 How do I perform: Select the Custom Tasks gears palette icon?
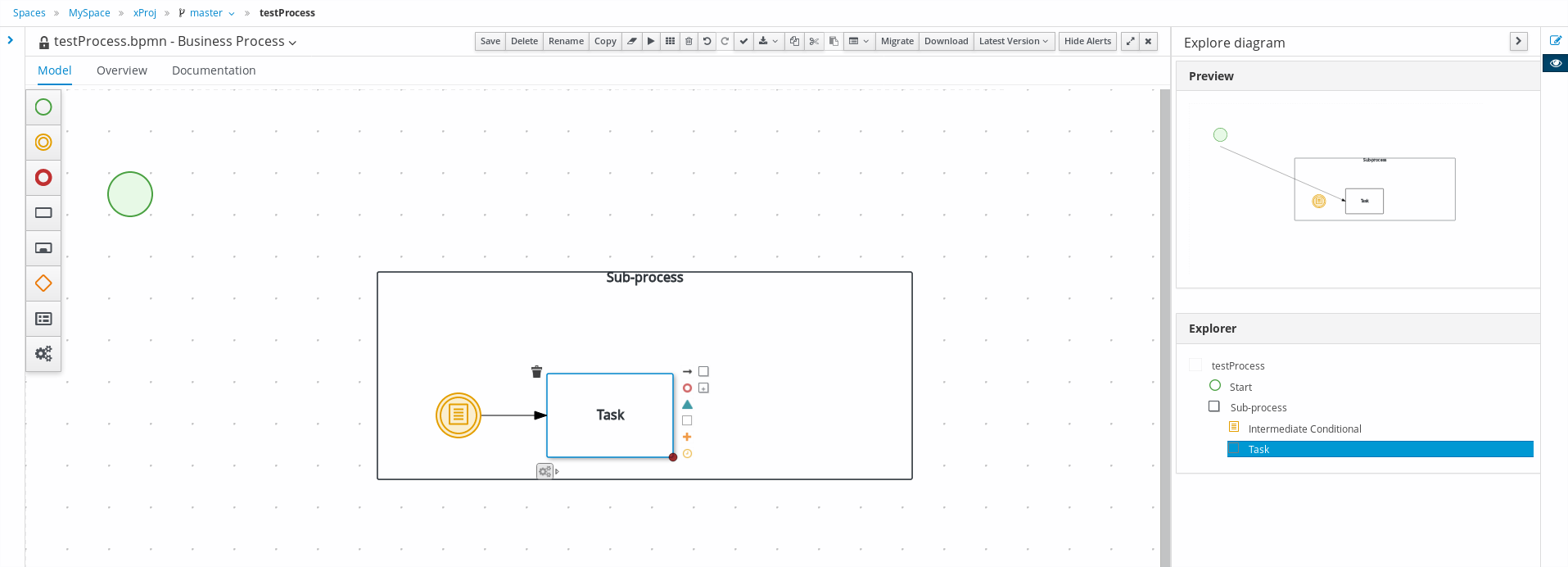tap(43, 354)
